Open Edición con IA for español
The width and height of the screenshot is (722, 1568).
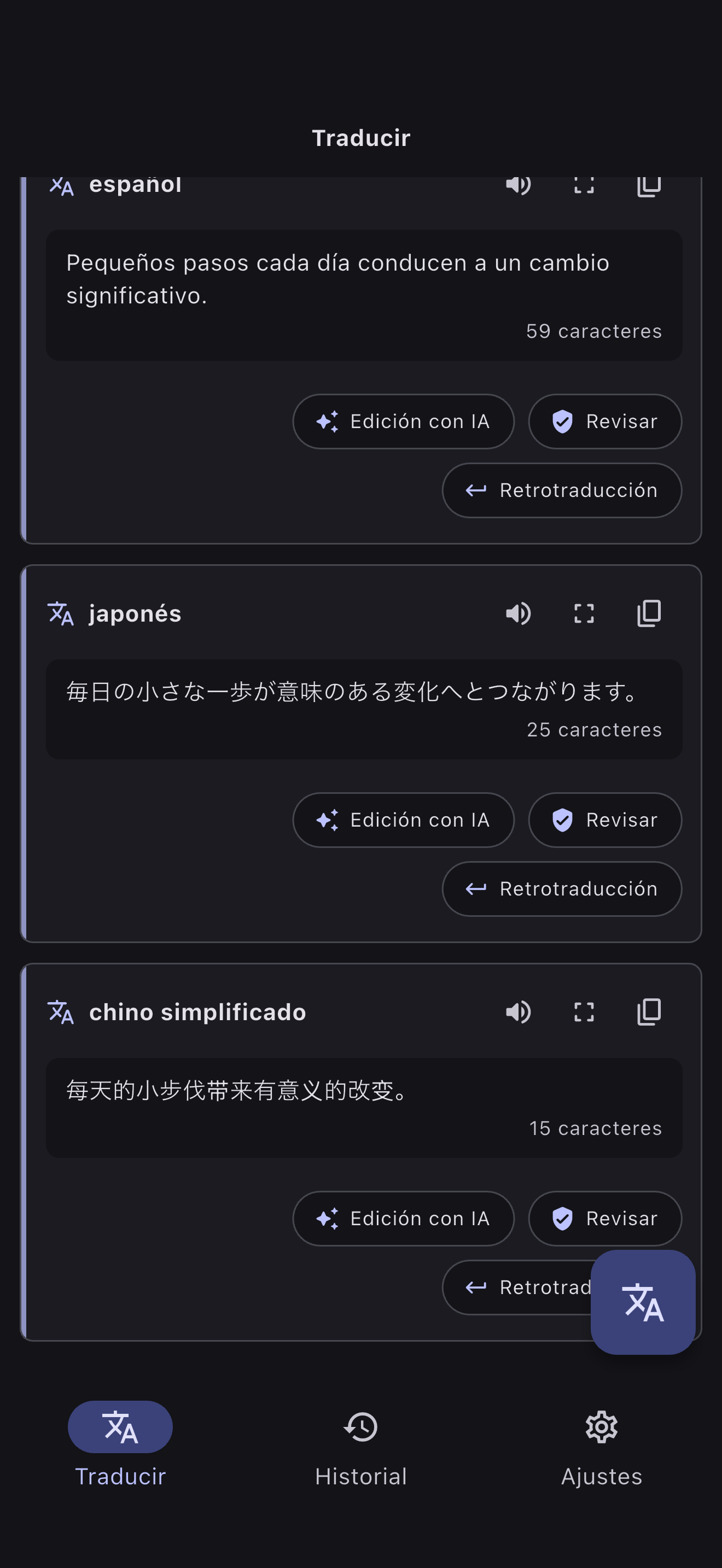(x=404, y=421)
